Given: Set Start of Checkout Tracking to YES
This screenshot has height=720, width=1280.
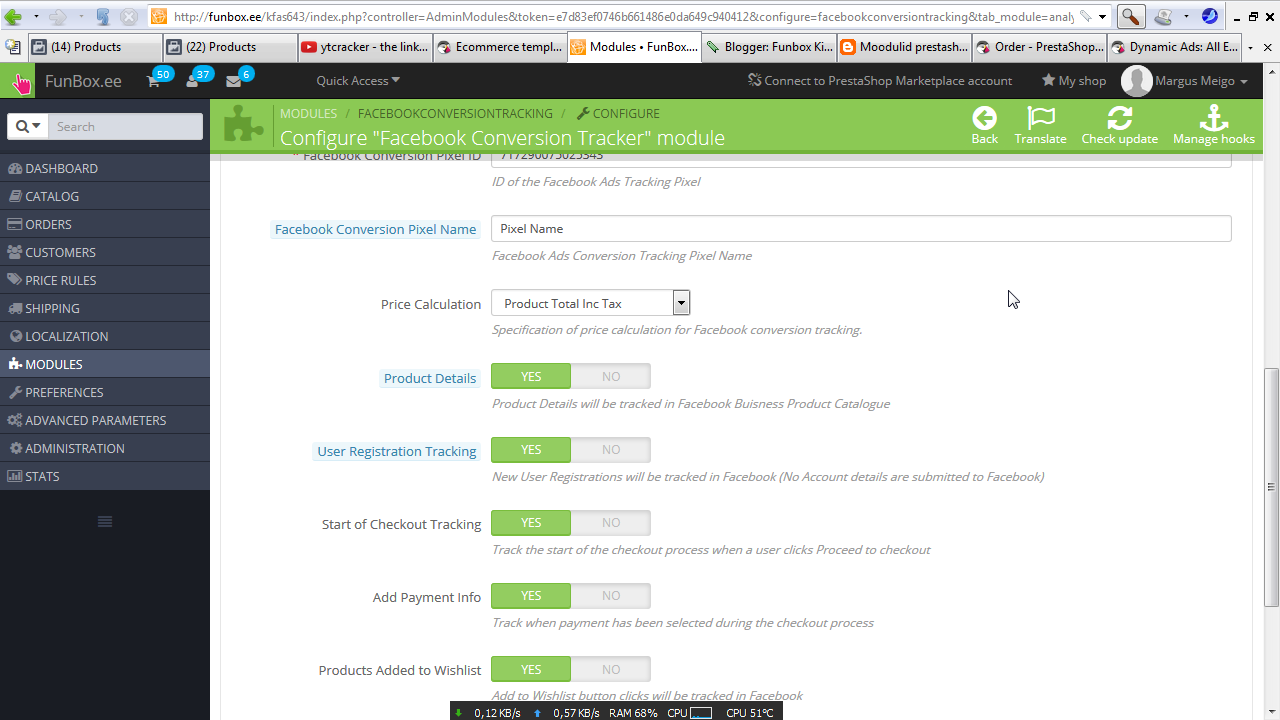Looking at the screenshot, I should point(531,522).
